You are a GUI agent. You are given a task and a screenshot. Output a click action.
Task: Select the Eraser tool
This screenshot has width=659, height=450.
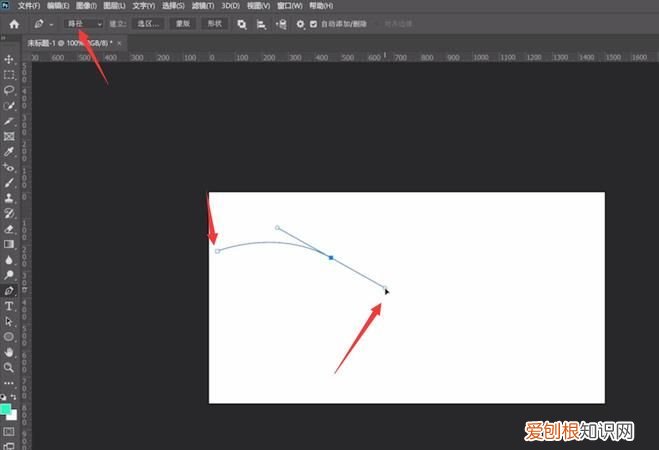point(9,228)
